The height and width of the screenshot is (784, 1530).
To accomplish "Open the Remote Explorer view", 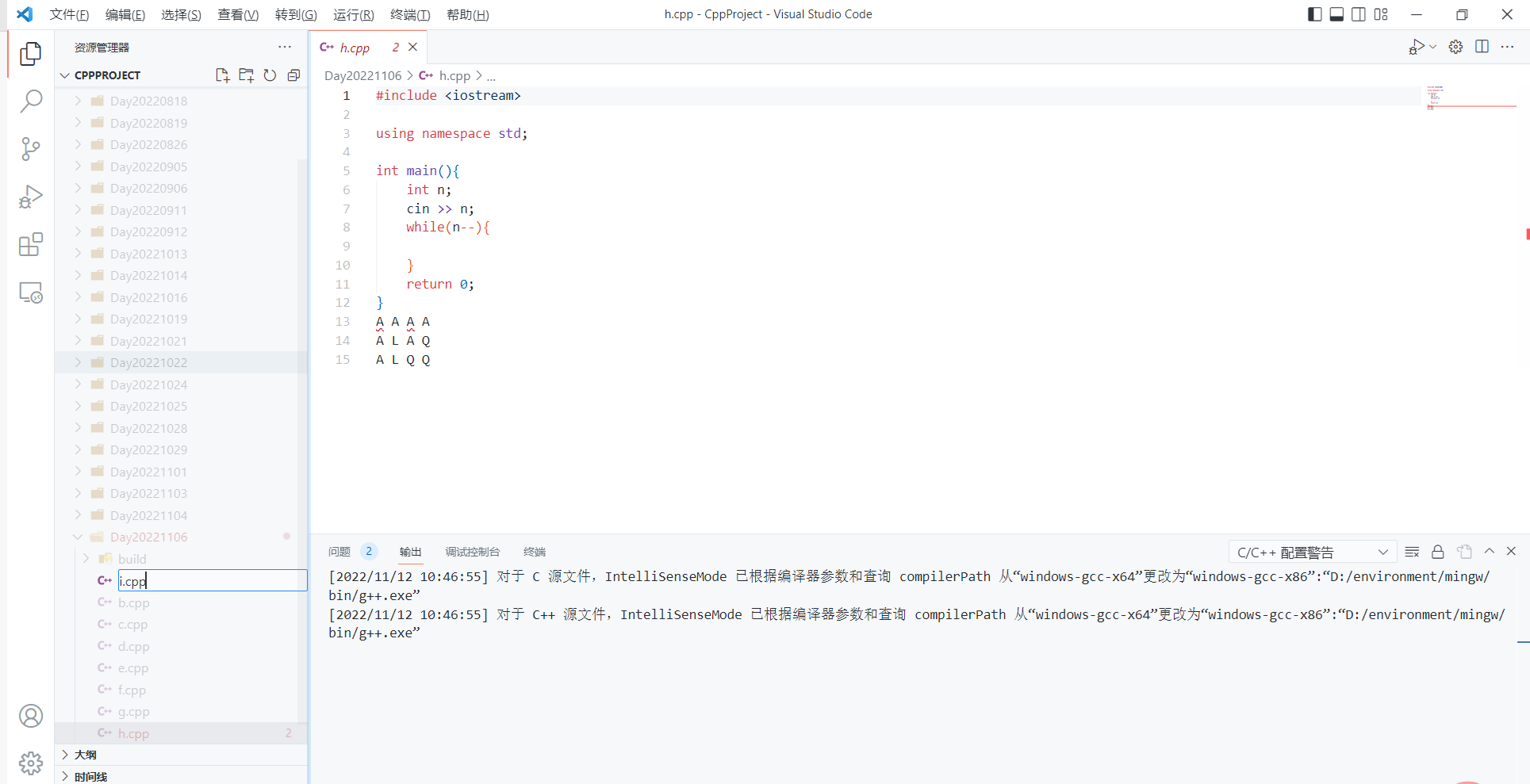I will 30,293.
